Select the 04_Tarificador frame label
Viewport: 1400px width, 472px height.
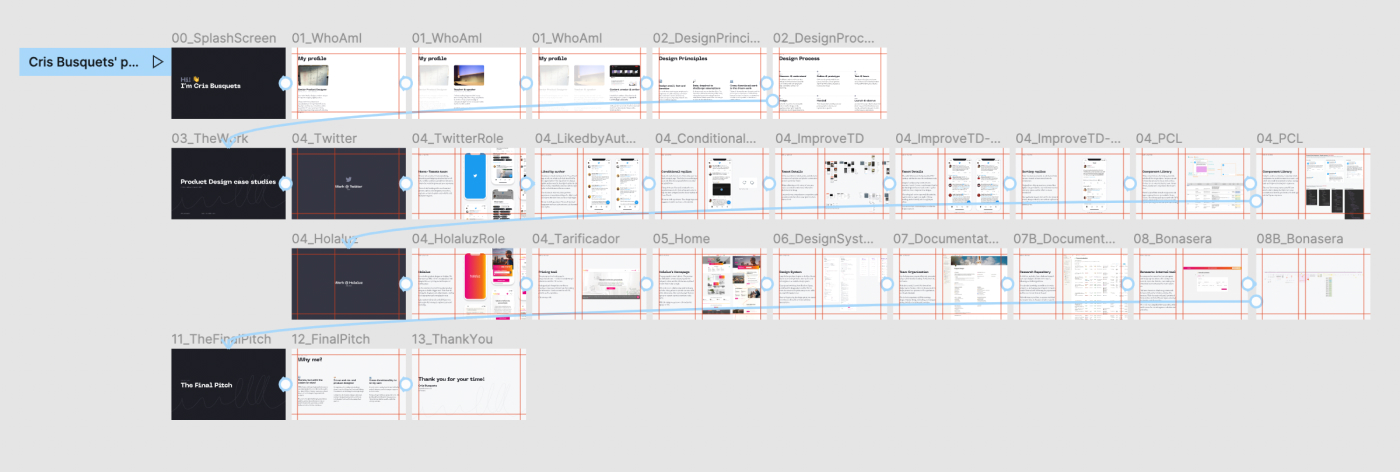click(576, 238)
